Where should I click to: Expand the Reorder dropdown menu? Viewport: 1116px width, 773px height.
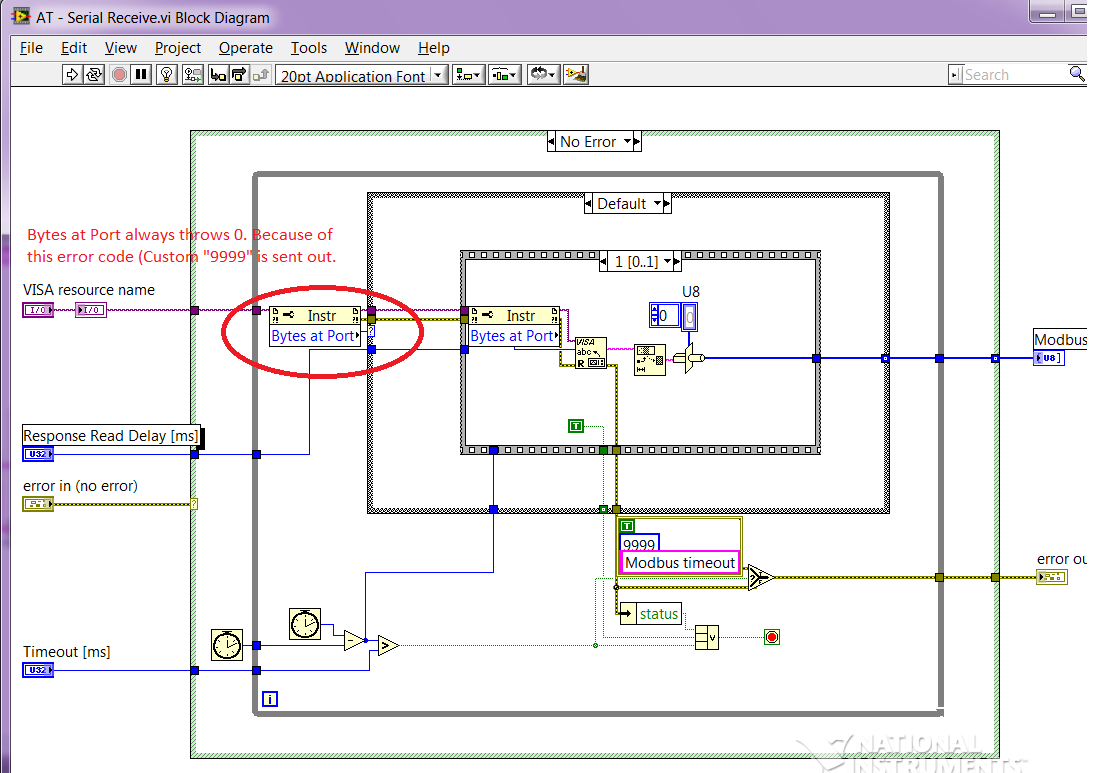pos(542,75)
